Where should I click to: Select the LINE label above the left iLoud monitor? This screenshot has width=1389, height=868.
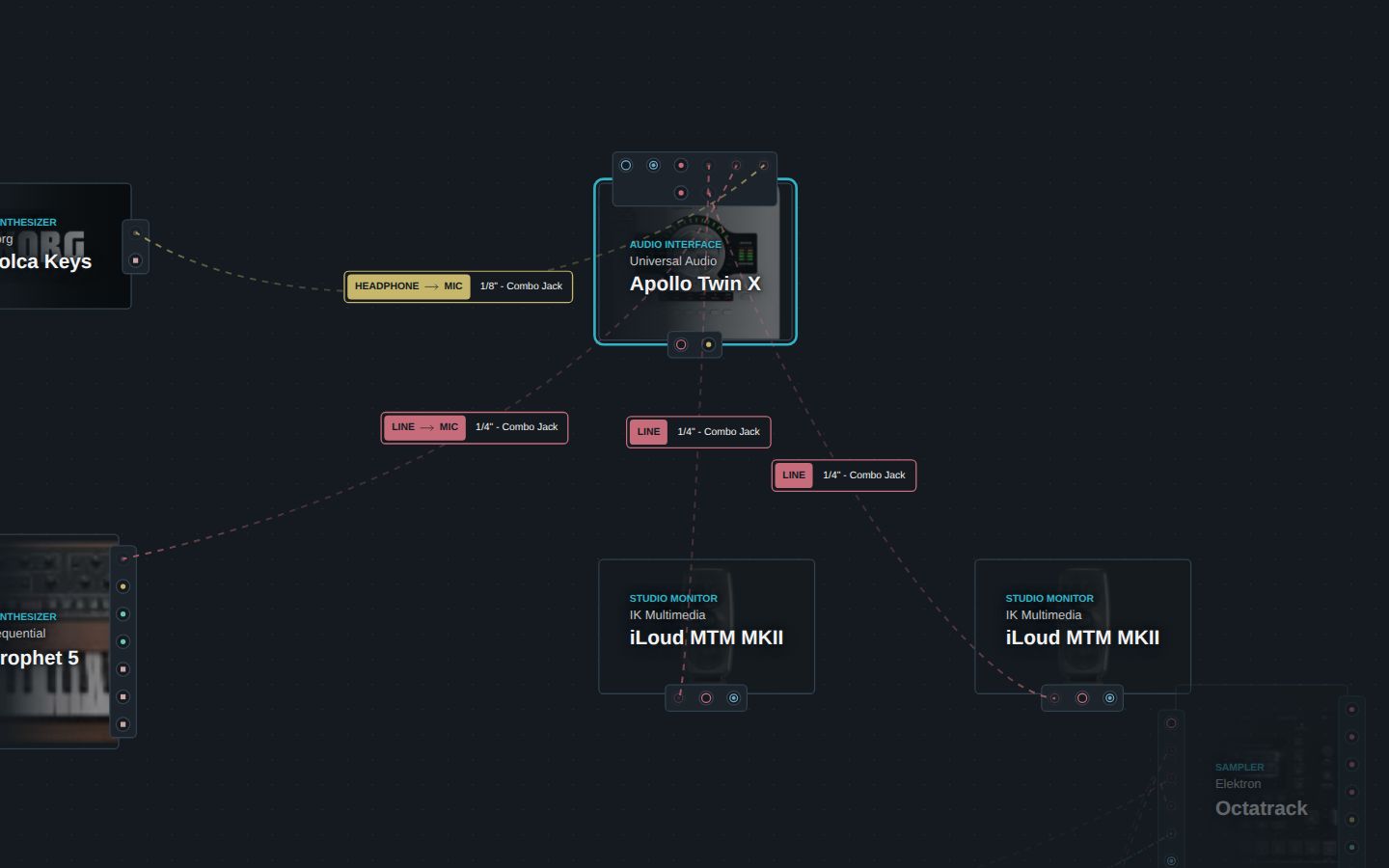(x=698, y=432)
